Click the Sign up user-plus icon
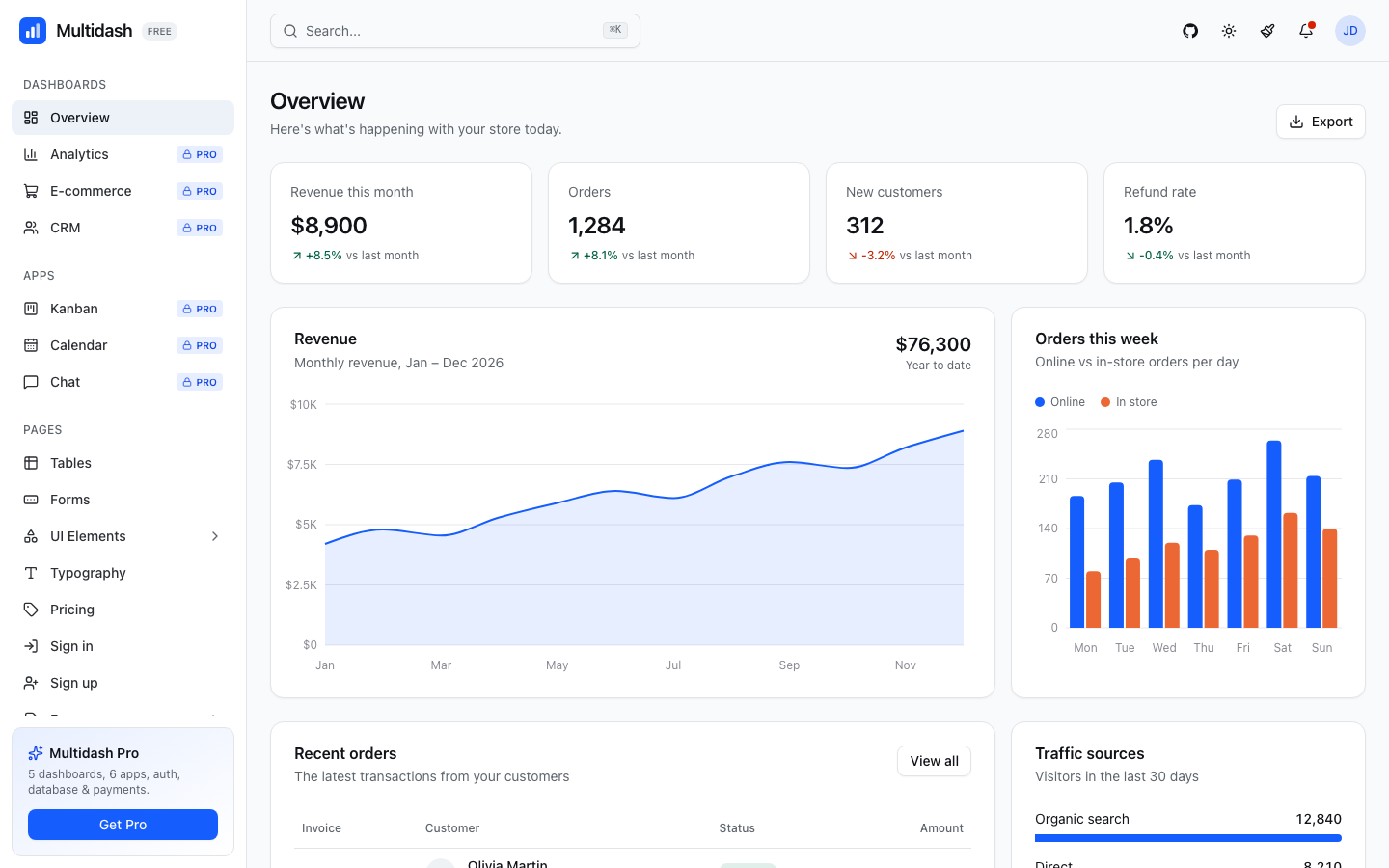This screenshot has width=1389, height=868. pos(31,683)
